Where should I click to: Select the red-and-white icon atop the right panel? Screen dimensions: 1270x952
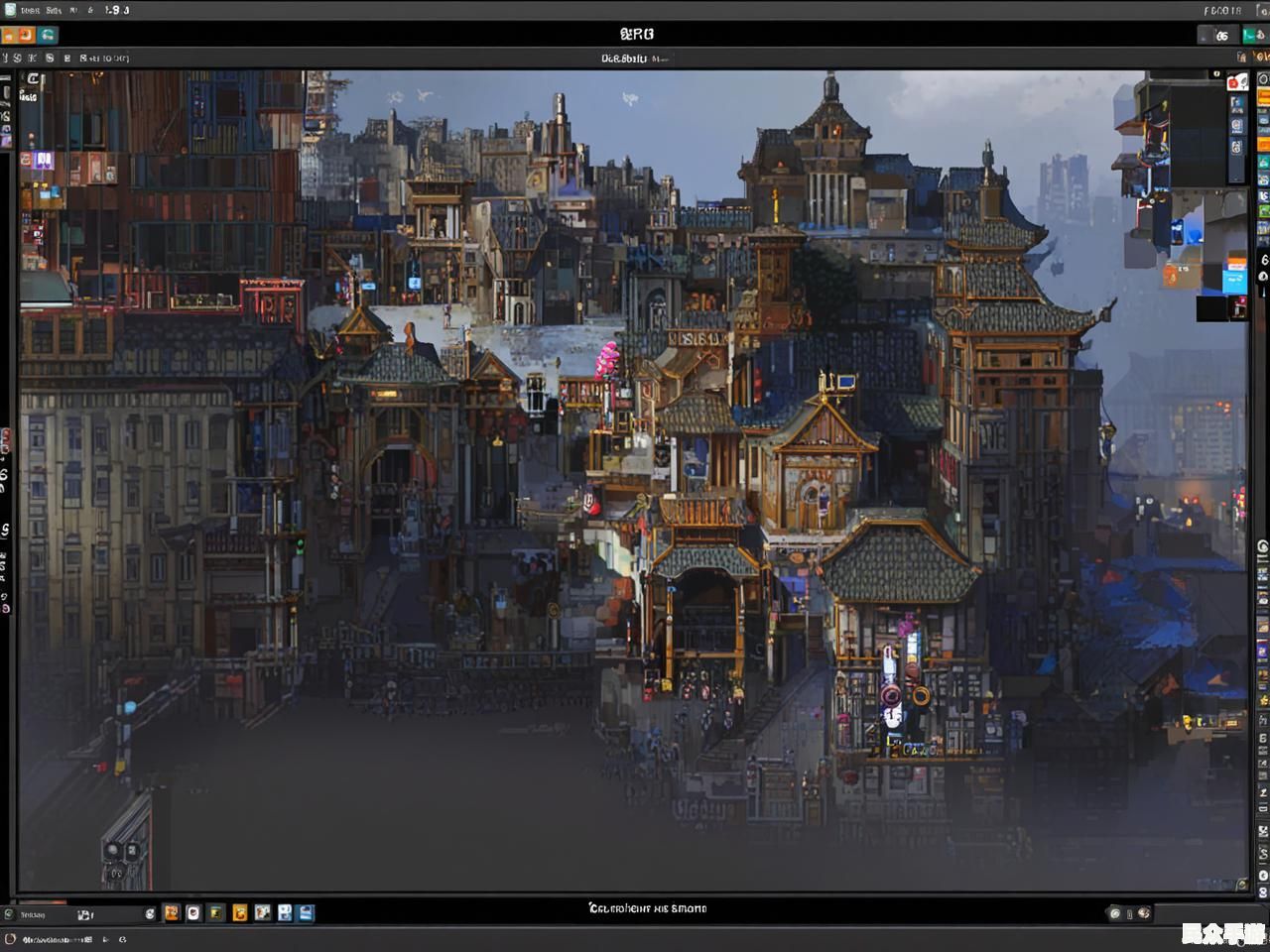(x=1236, y=82)
